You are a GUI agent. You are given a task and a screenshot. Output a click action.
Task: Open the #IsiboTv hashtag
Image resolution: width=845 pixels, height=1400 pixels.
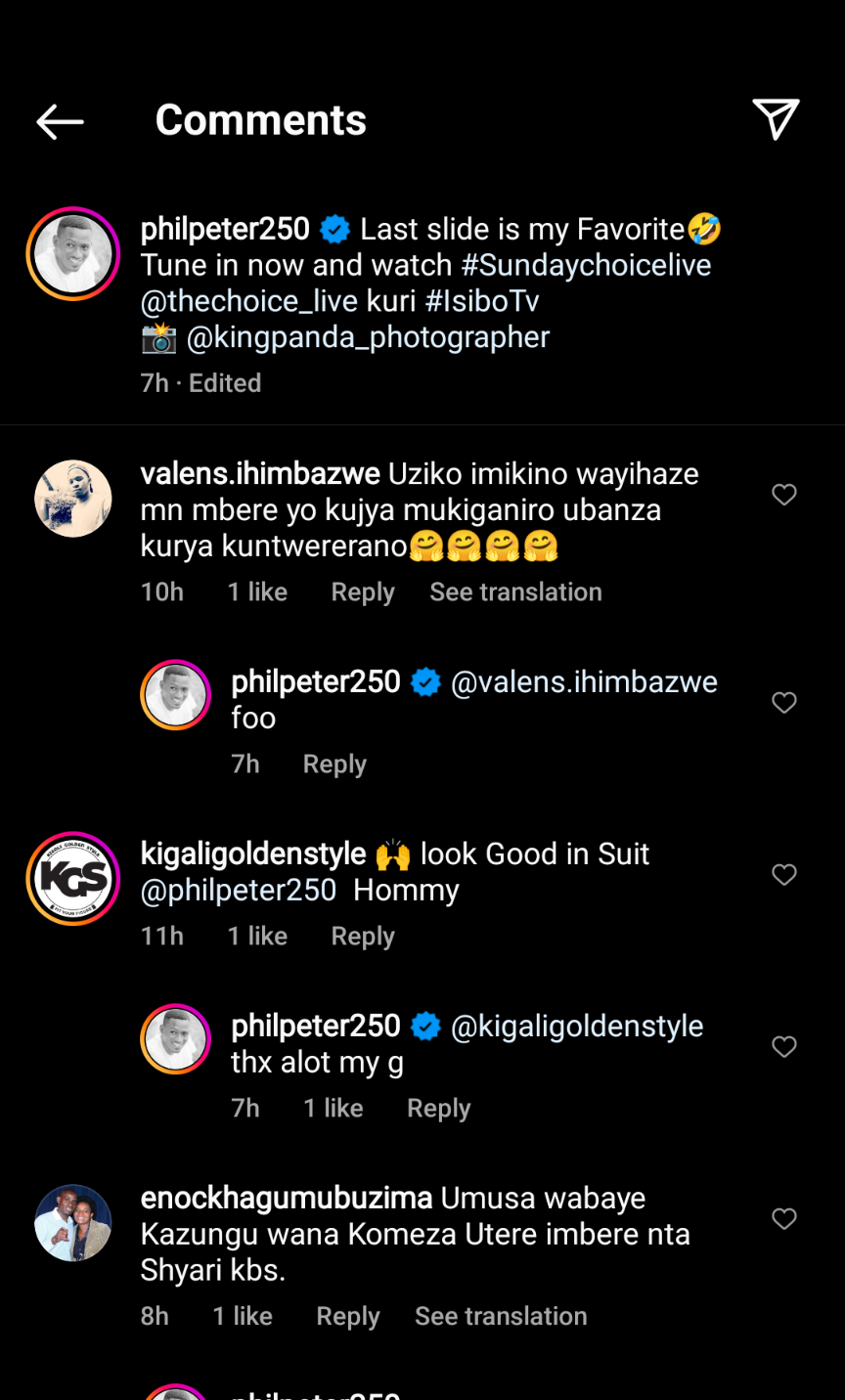[x=482, y=302]
